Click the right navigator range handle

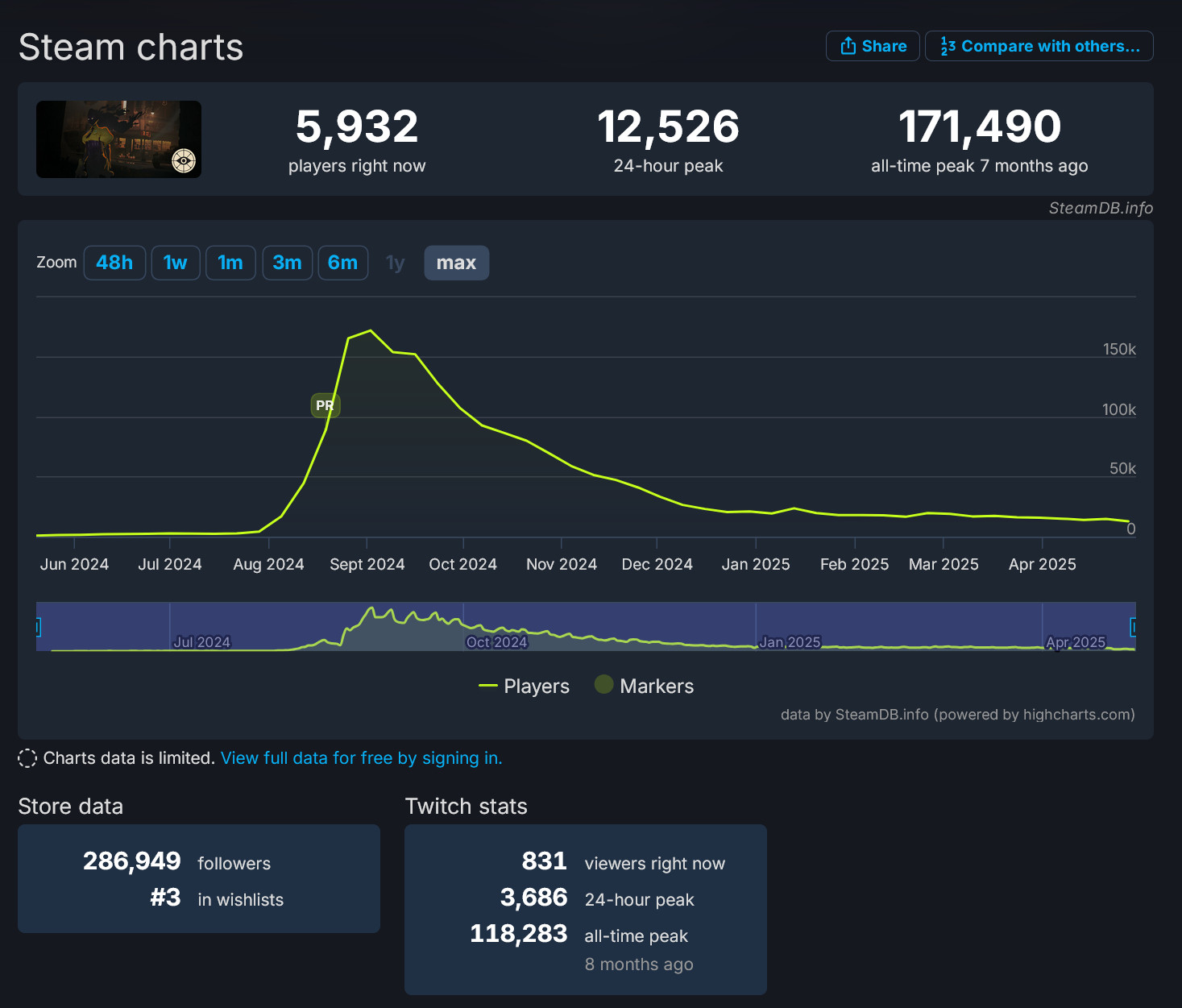point(1133,627)
